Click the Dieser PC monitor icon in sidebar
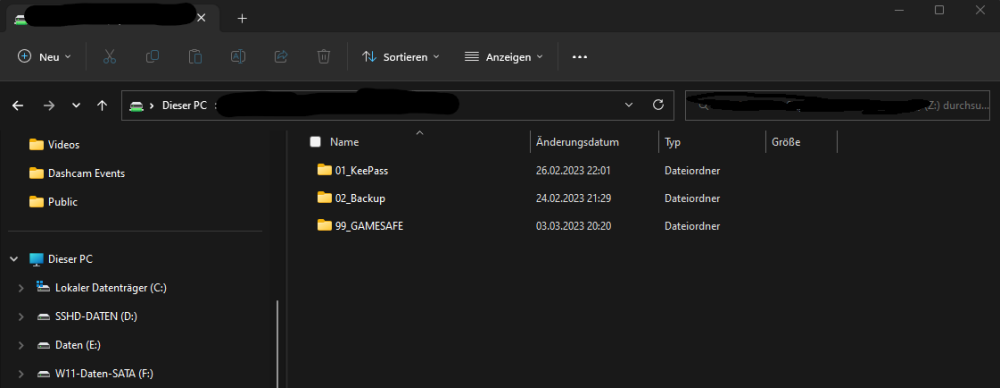The height and width of the screenshot is (388, 1000). tap(36, 259)
